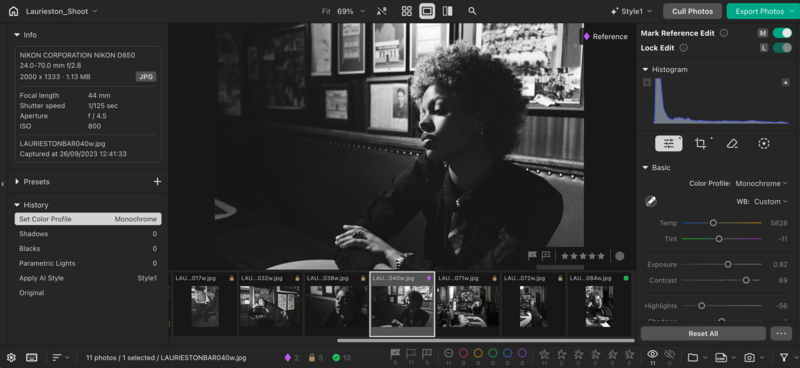The height and width of the screenshot is (368, 800).
Task: Adjust the Exposure slider
Action: click(728, 264)
